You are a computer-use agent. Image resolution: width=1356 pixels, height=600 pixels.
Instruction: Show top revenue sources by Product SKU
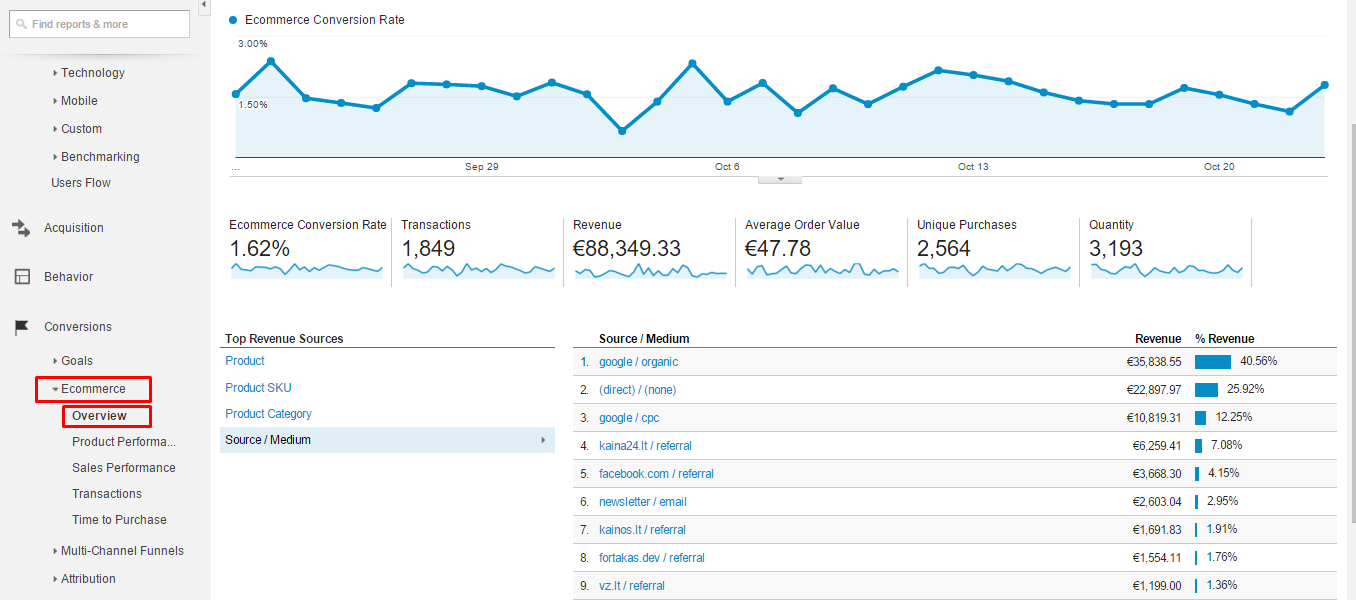258,388
